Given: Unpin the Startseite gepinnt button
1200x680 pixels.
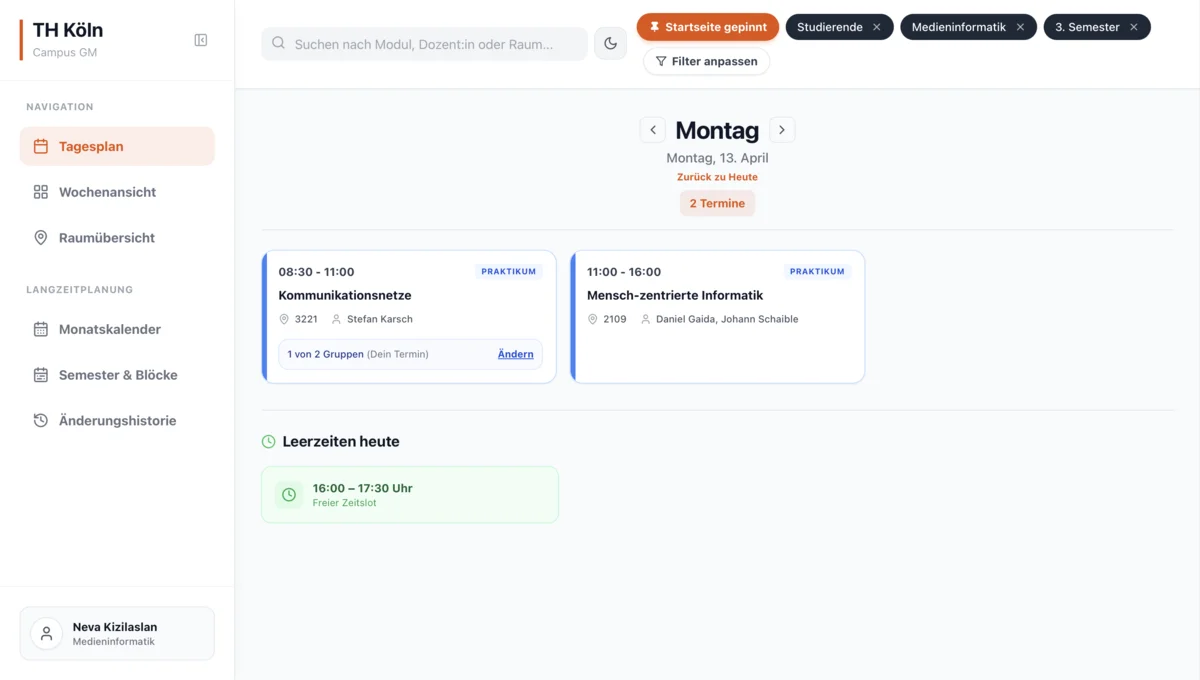Looking at the screenshot, I should coord(707,27).
